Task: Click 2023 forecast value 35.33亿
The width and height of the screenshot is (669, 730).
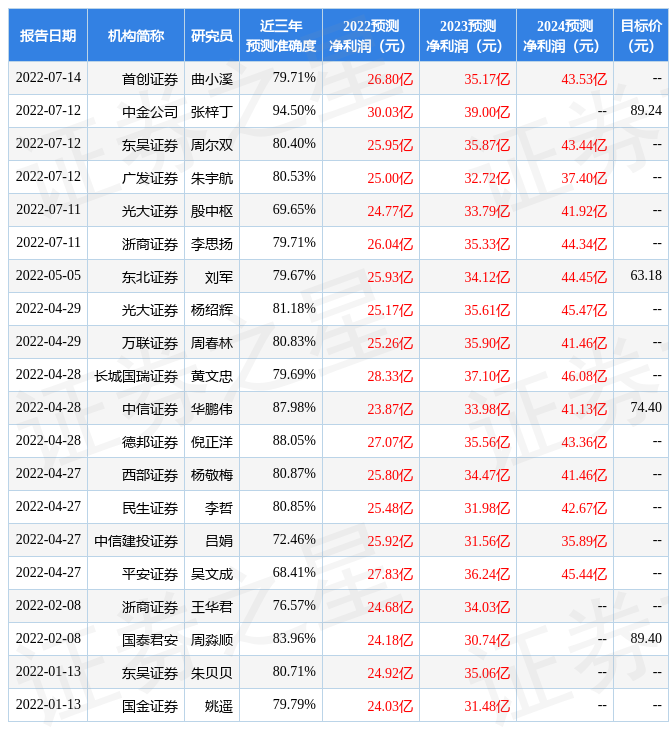Action: pos(487,244)
